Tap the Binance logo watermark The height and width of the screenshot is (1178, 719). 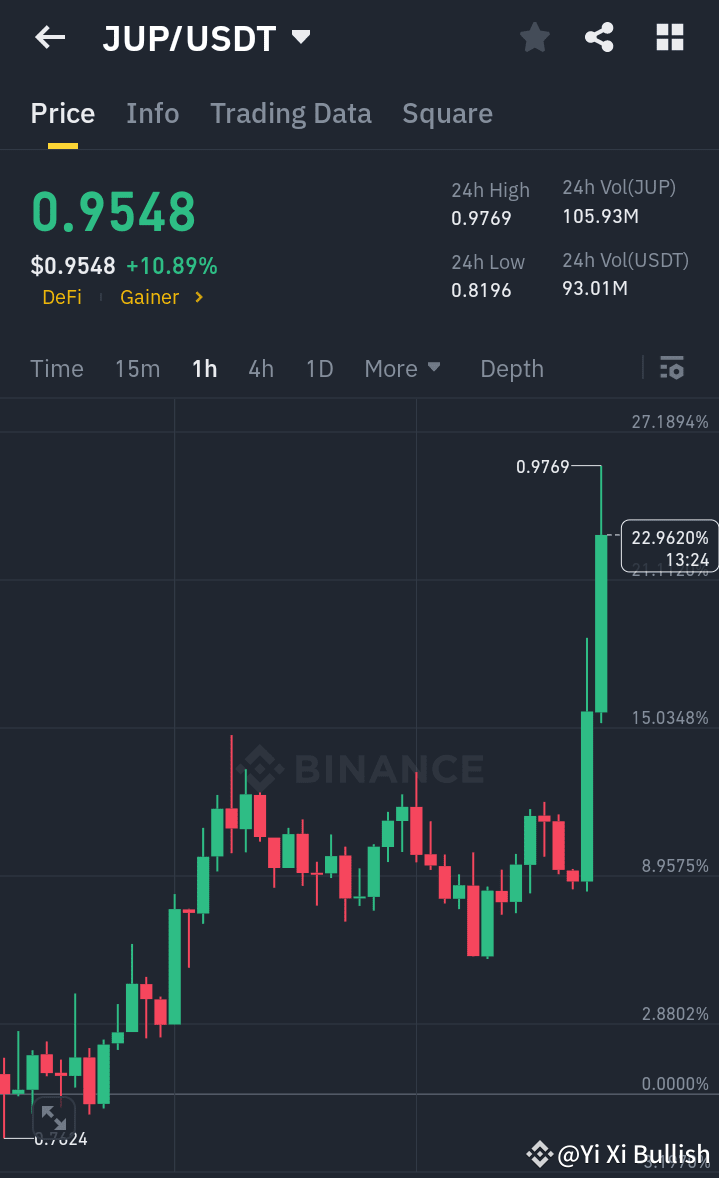361,769
